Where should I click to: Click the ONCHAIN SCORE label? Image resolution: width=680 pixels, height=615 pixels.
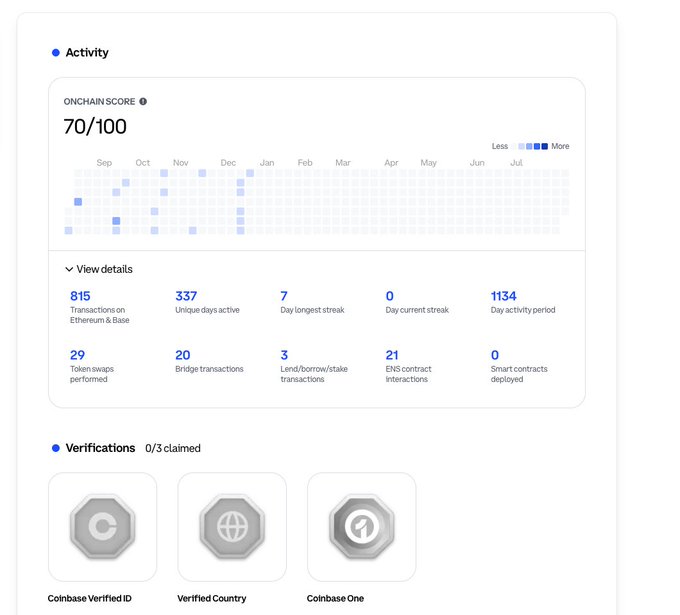coord(99,101)
